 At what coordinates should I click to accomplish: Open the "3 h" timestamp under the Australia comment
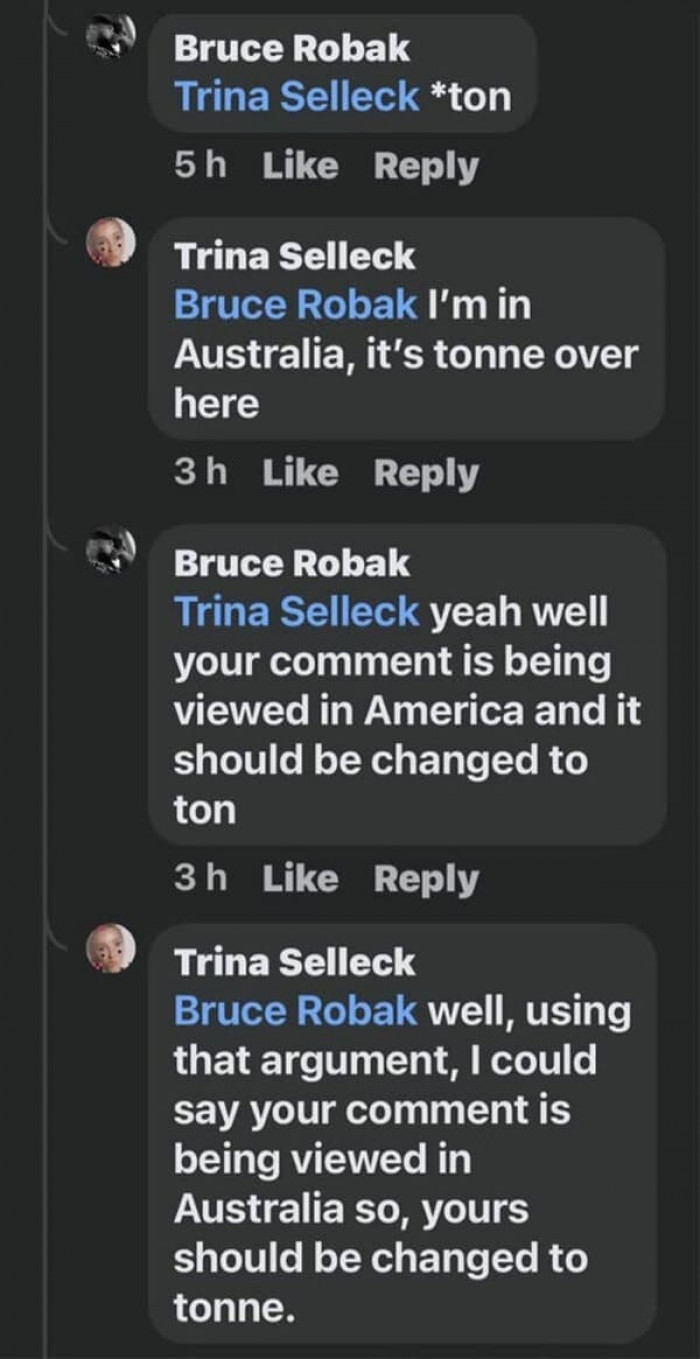point(199,473)
